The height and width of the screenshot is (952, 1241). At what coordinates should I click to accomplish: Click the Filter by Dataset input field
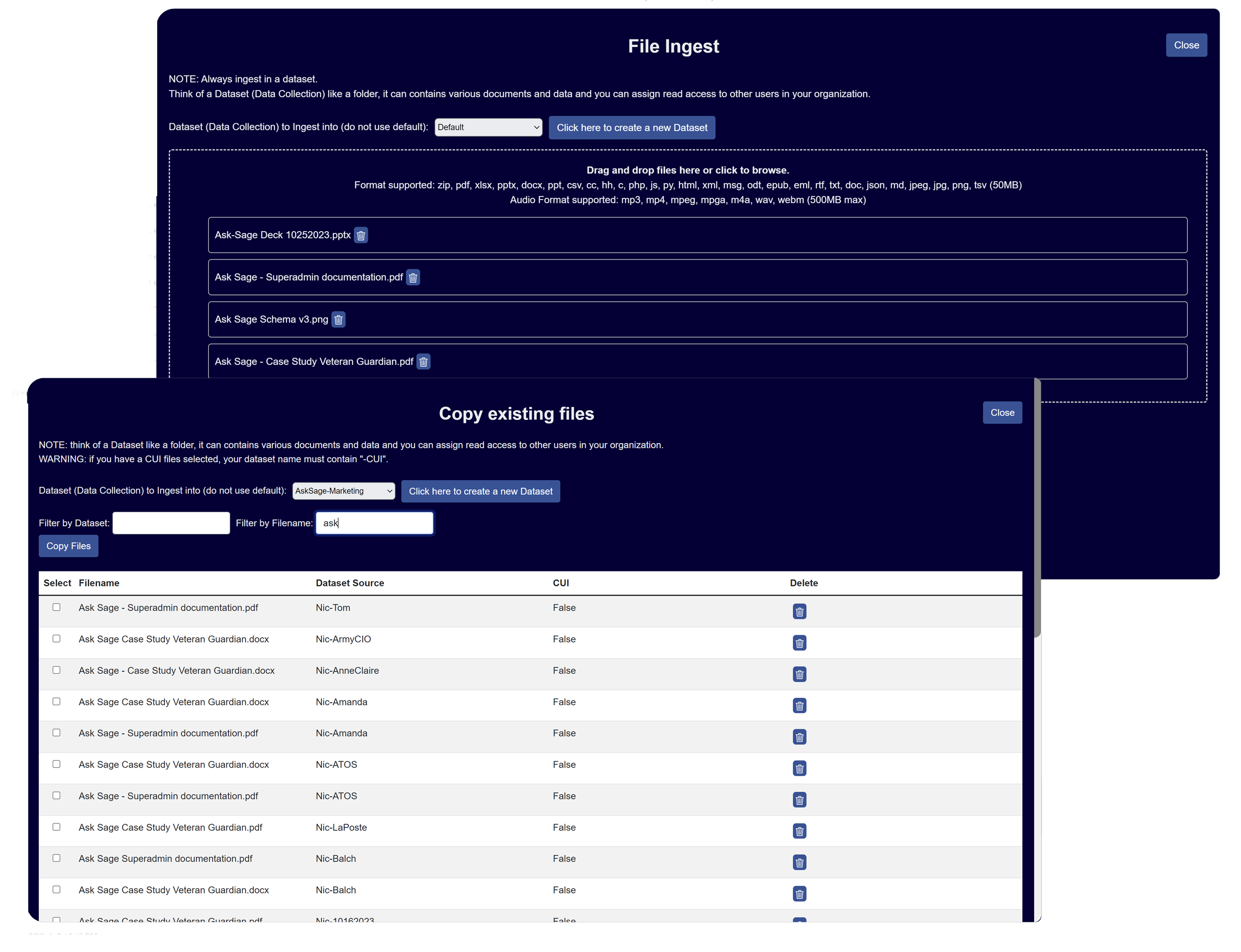170,522
